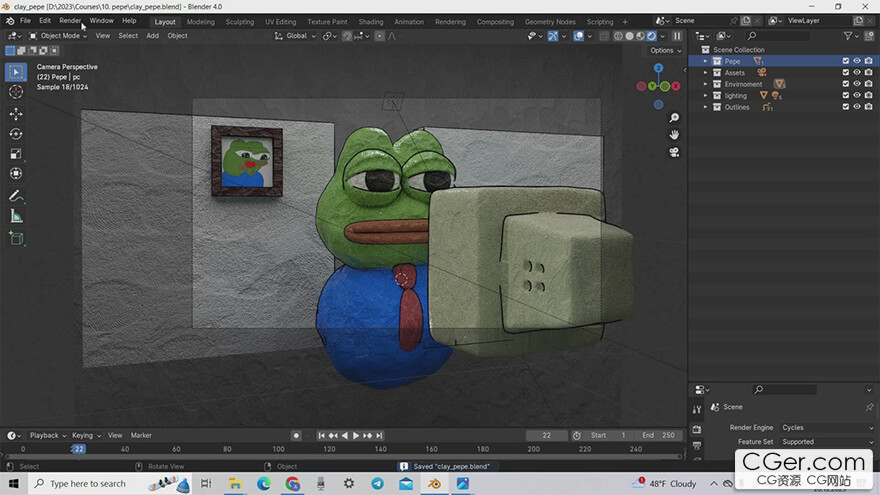880x495 pixels.
Task: Play the animation forward
Action: coord(356,436)
